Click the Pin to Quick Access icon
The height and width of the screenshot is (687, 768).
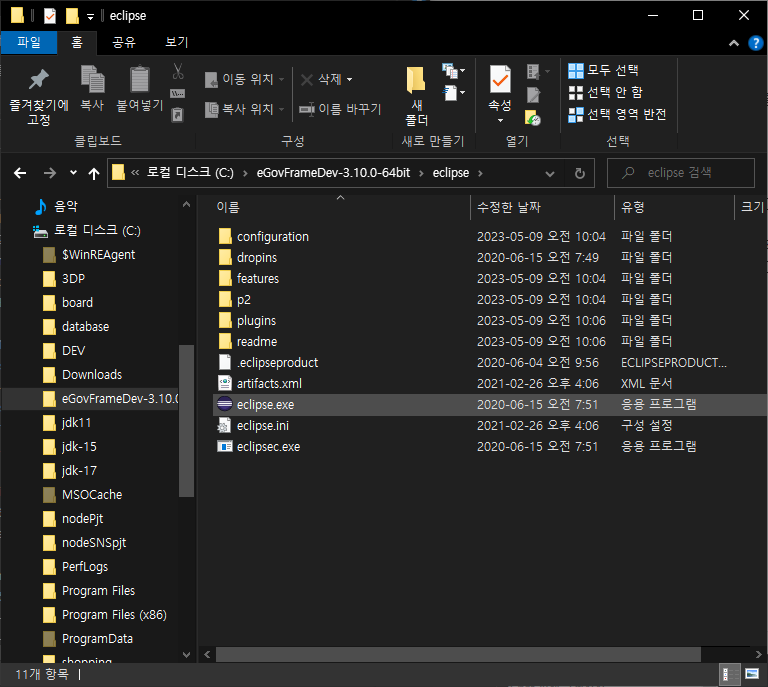click(39, 80)
